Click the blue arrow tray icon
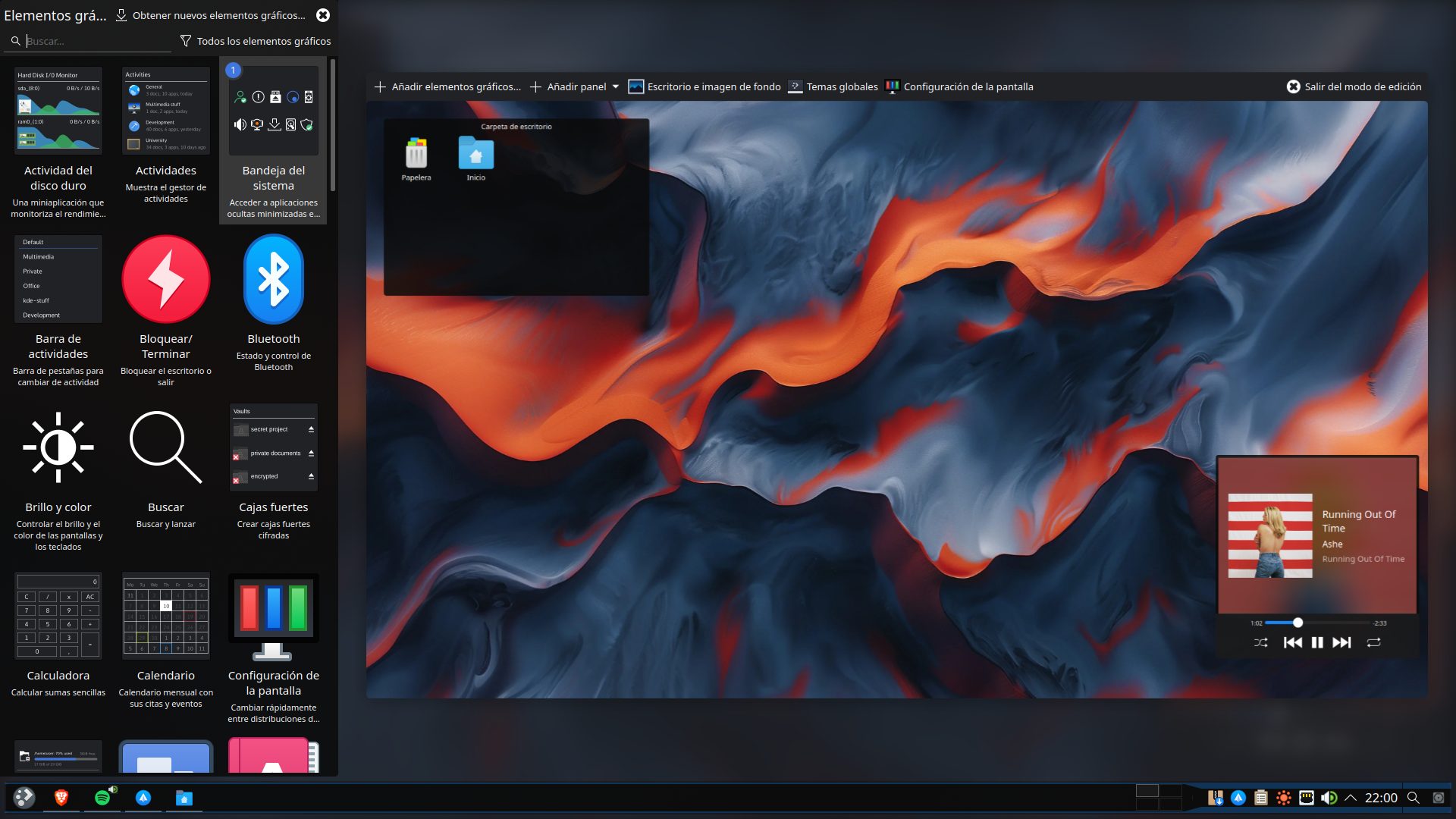The height and width of the screenshot is (819, 1456). click(1238, 798)
